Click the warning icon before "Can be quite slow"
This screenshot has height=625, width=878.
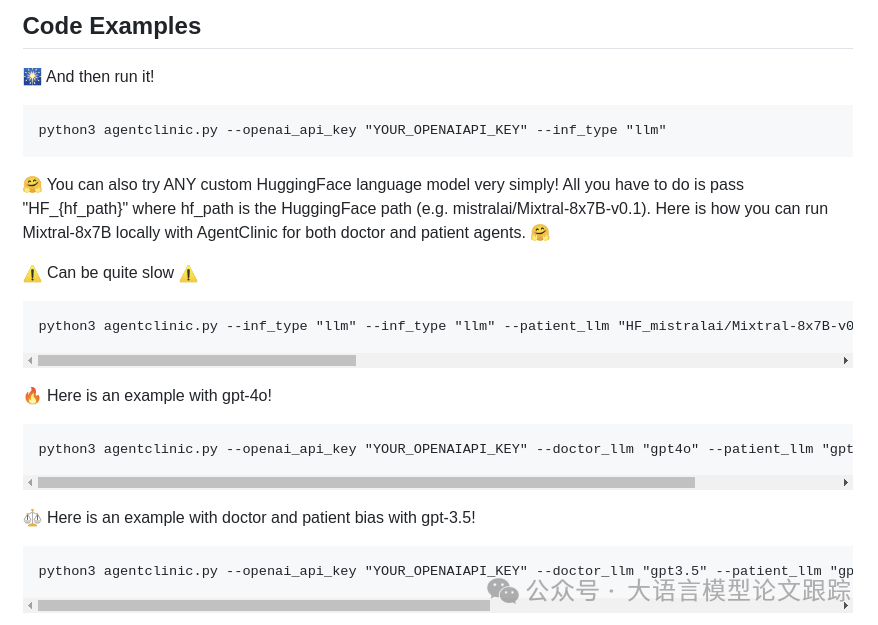point(32,274)
